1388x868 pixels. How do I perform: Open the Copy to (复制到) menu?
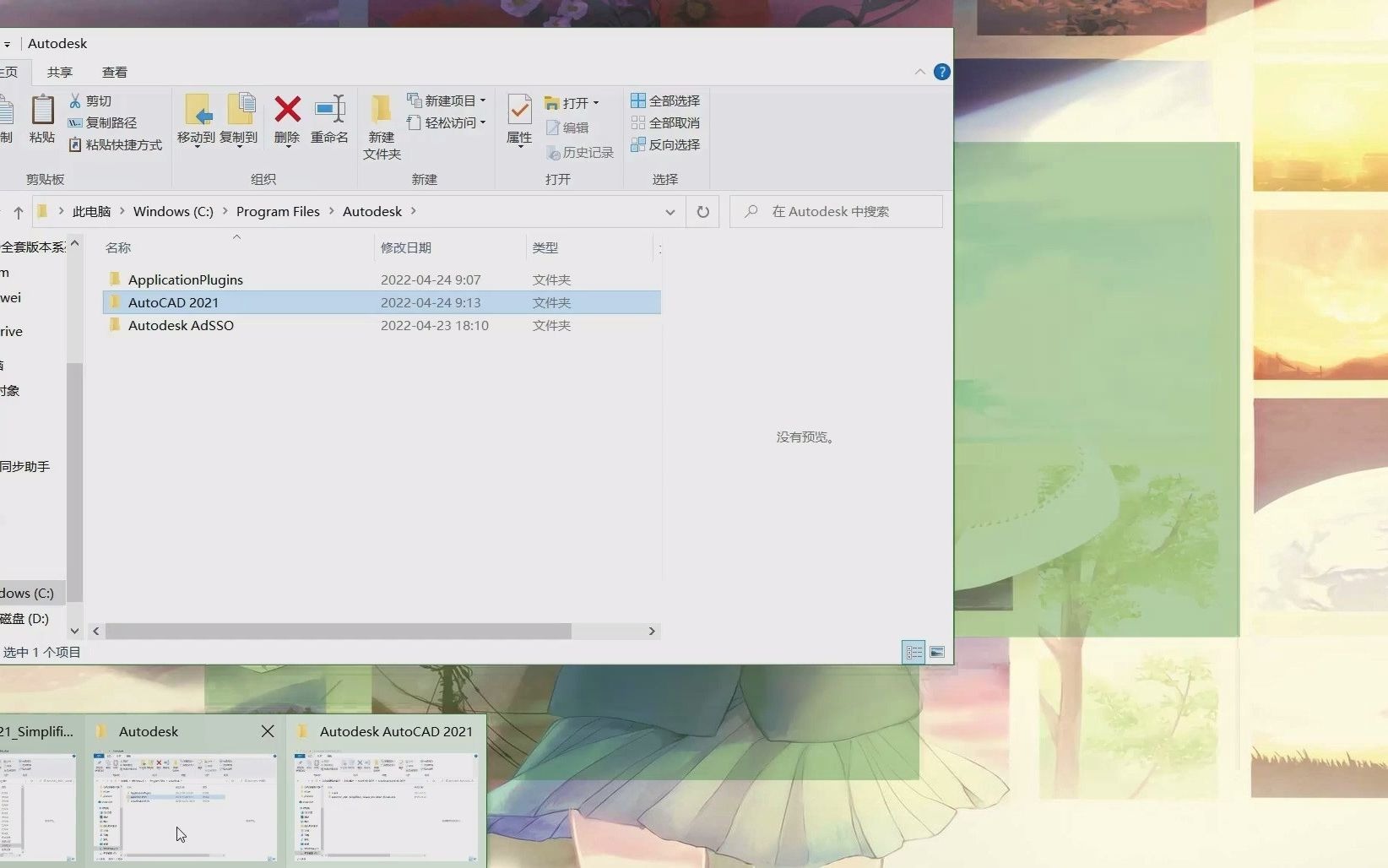pos(239,121)
